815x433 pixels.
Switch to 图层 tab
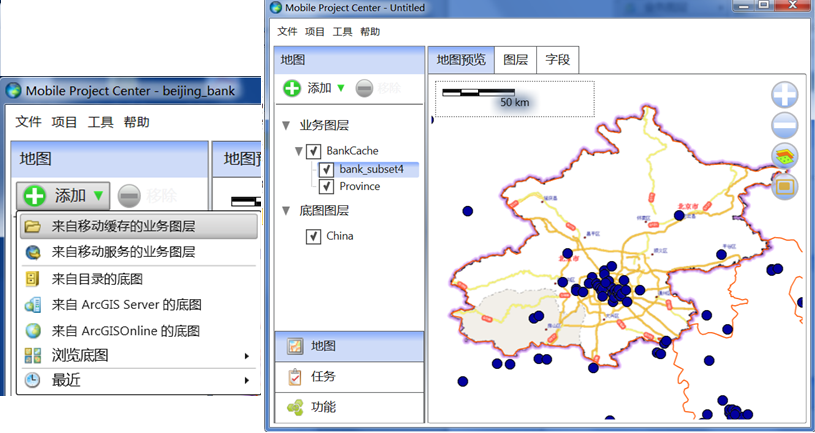(x=516, y=60)
